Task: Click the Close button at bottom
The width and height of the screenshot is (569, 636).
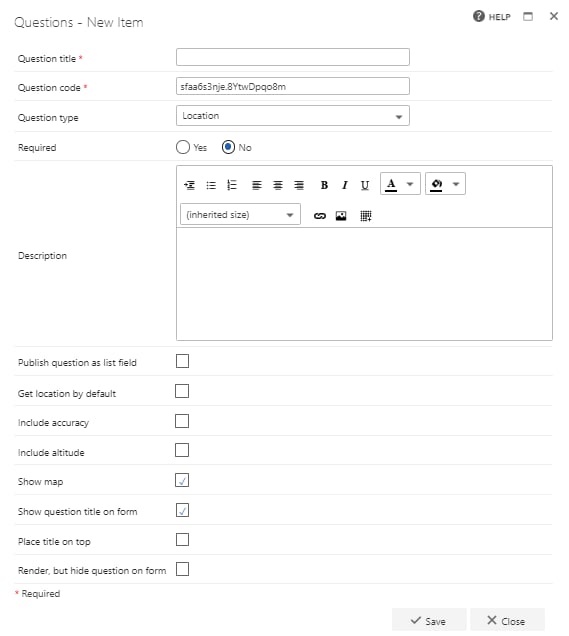Action: (x=507, y=621)
